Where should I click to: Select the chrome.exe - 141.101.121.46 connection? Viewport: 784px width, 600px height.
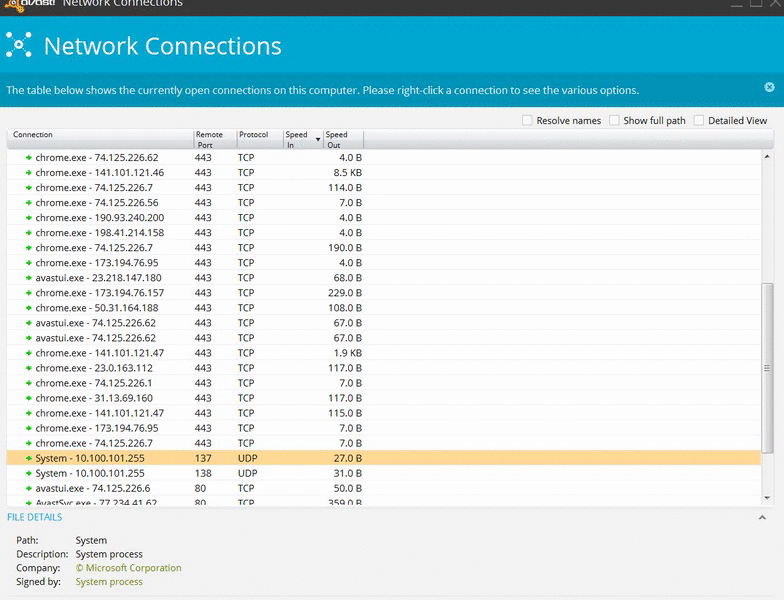click(x=384, y=172)
